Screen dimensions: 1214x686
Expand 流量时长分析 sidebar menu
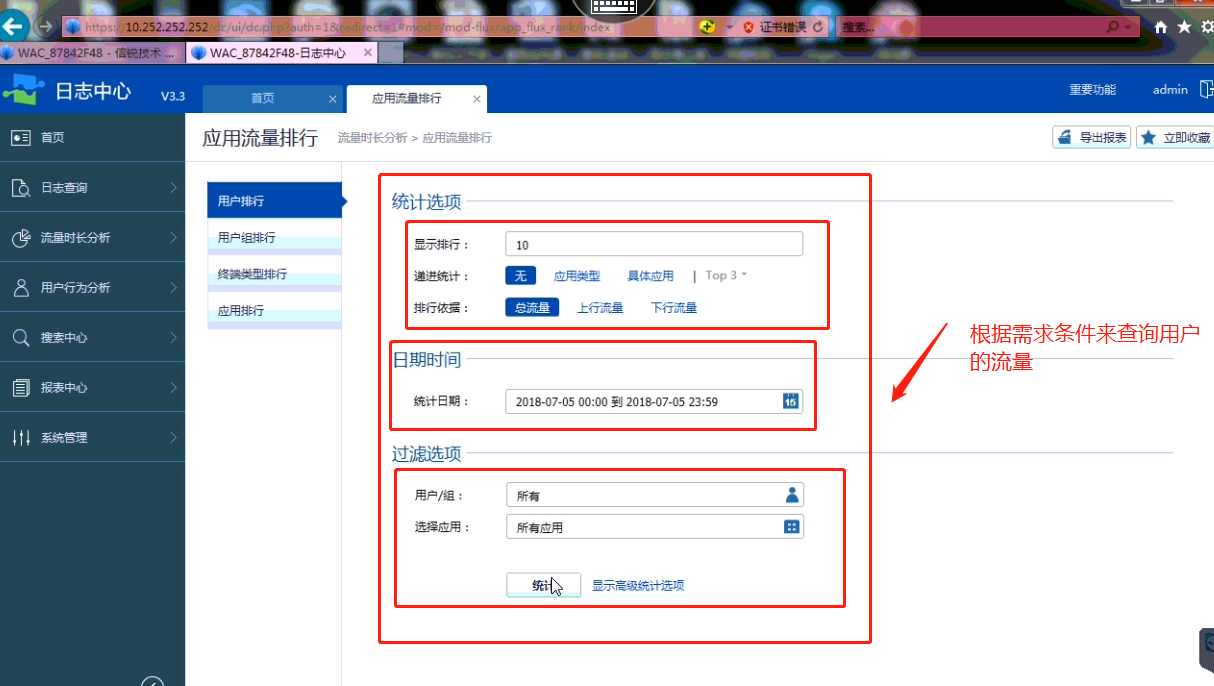92,238
